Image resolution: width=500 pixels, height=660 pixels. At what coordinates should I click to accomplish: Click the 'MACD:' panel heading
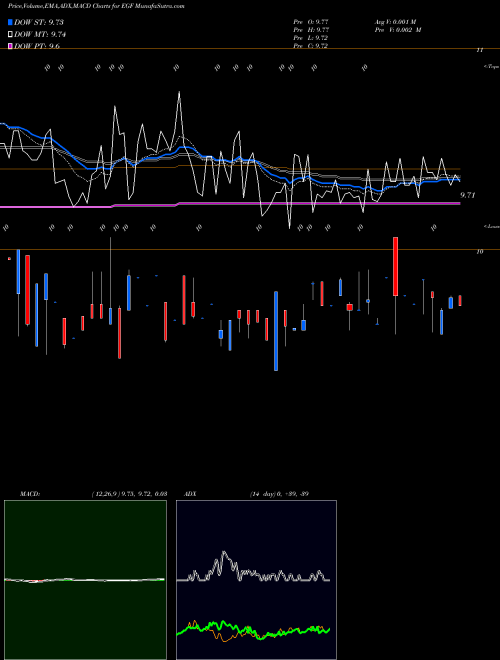[30, 494]
